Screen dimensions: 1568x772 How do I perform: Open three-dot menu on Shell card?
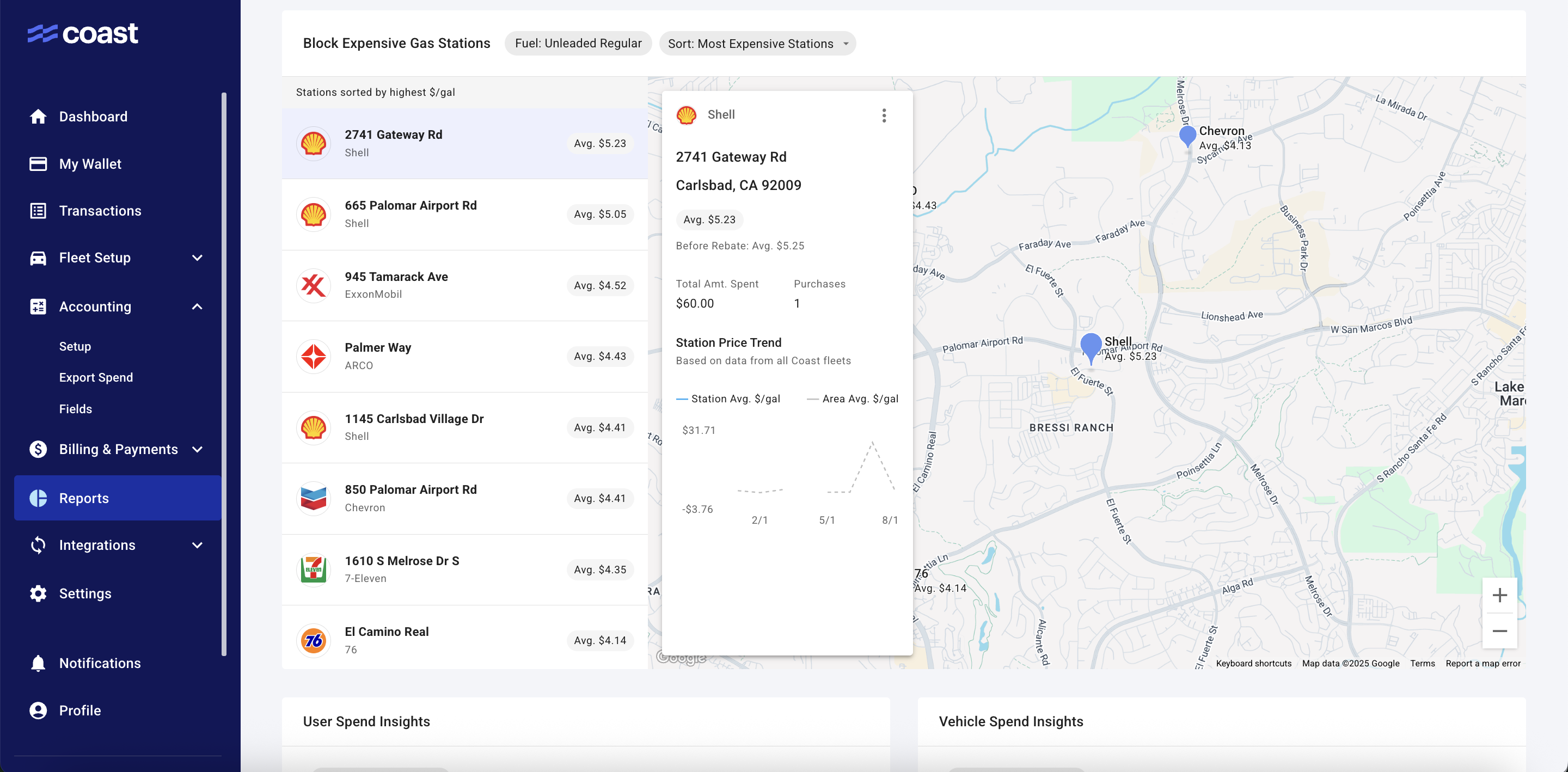pyautogui.click(x=884, y=115)
